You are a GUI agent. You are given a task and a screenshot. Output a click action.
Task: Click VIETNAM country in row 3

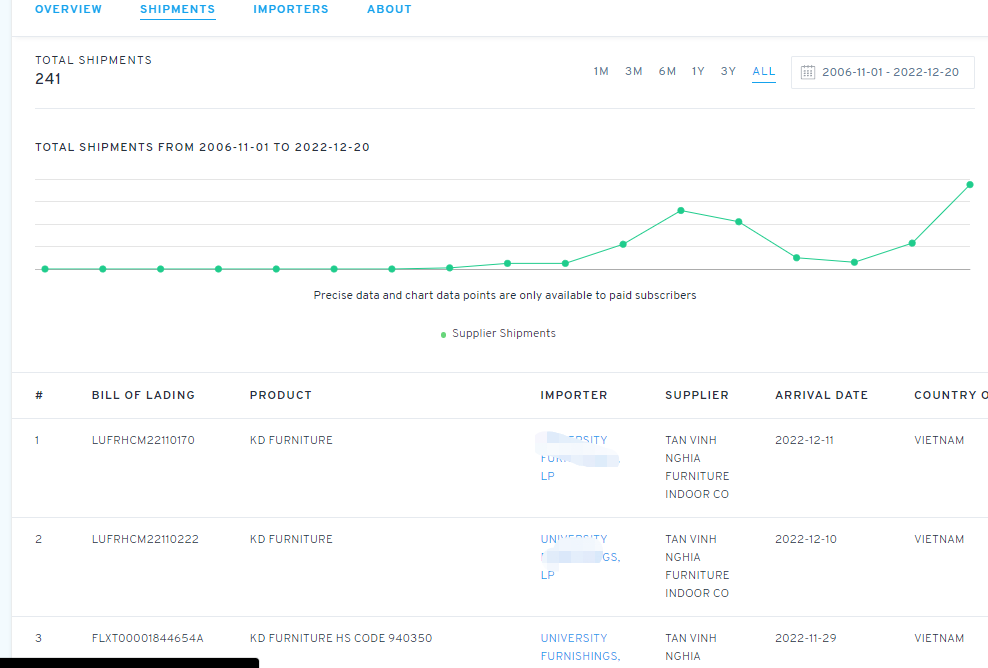(x=939, y=638)
